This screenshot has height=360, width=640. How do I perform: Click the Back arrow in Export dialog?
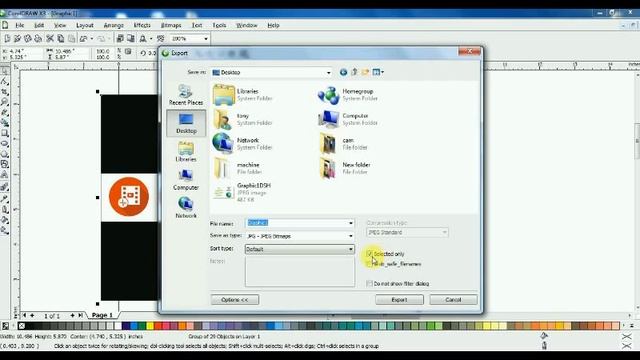(x=343, y=72)
